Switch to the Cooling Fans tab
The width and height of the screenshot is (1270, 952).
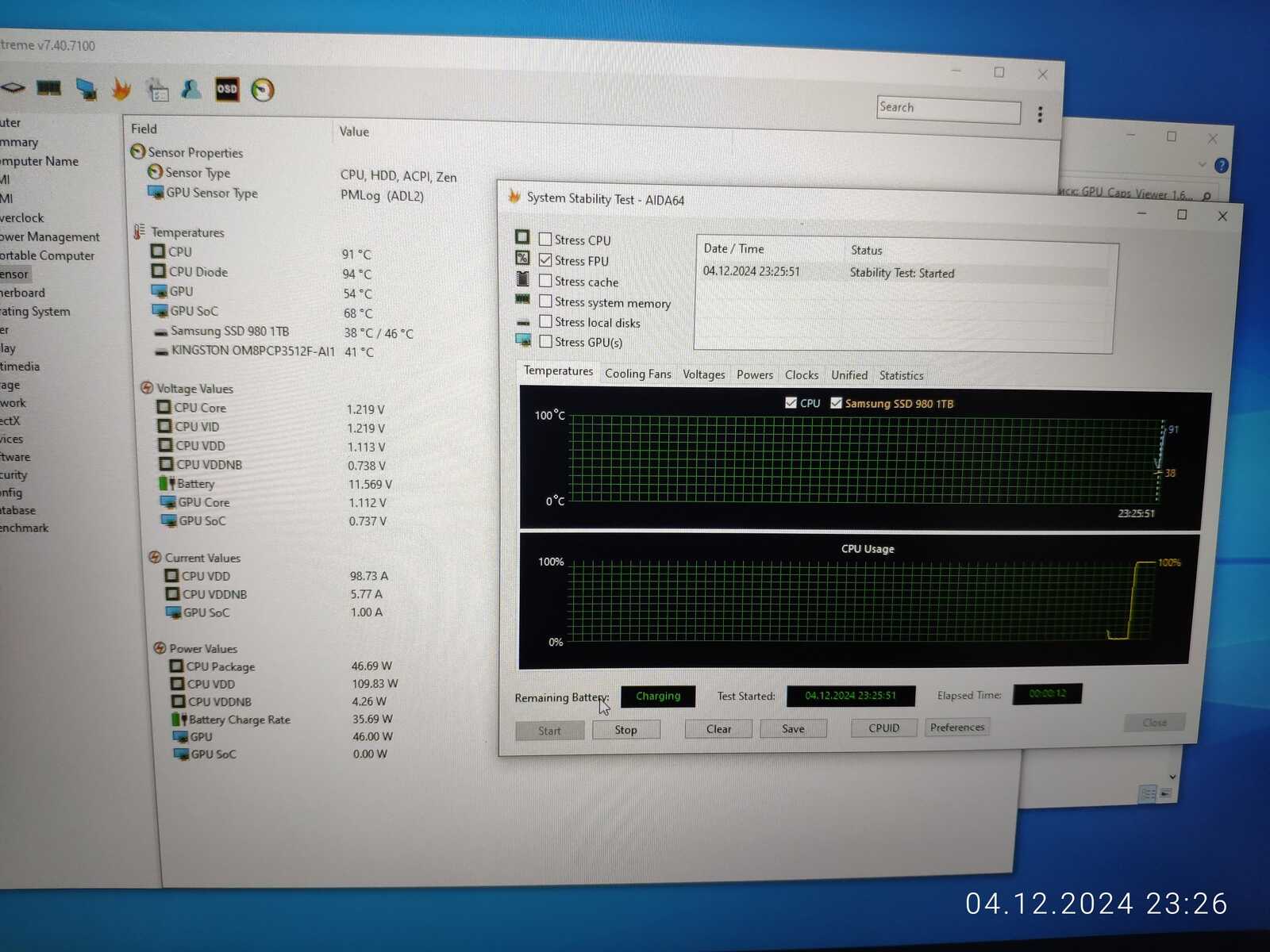637,374
